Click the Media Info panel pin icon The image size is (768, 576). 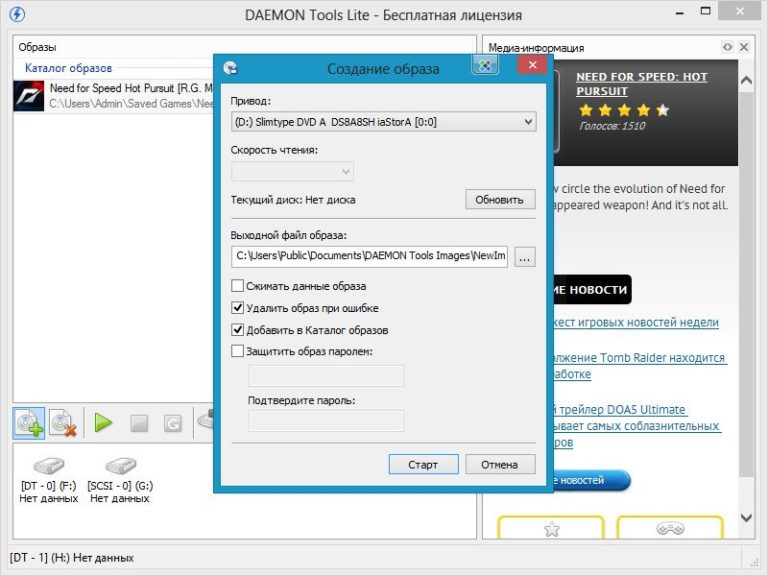[727, 47]
